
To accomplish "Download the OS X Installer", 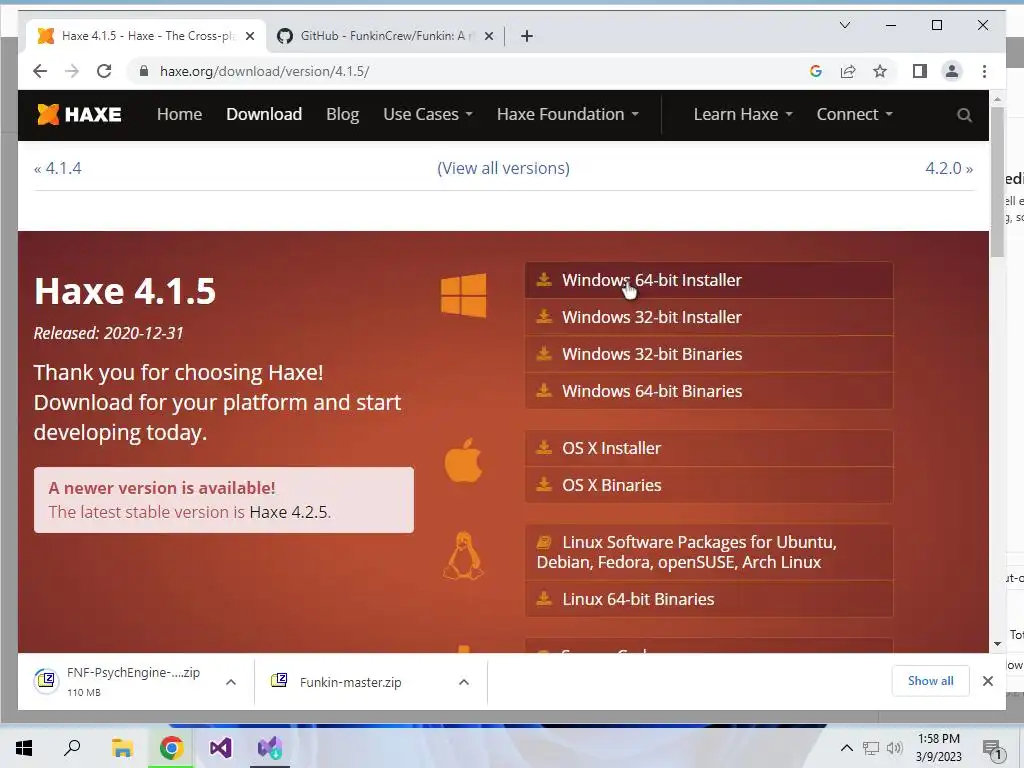I will 709,448.
